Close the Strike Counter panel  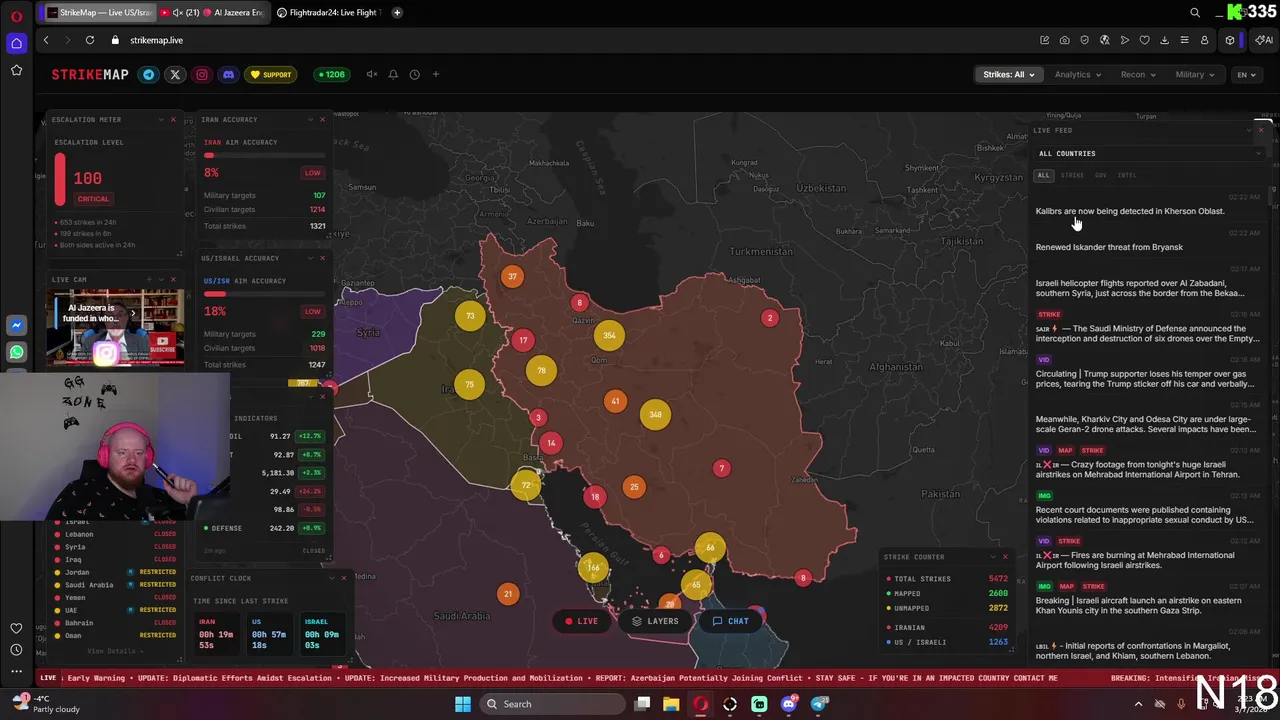click(x=1005, y=557)
